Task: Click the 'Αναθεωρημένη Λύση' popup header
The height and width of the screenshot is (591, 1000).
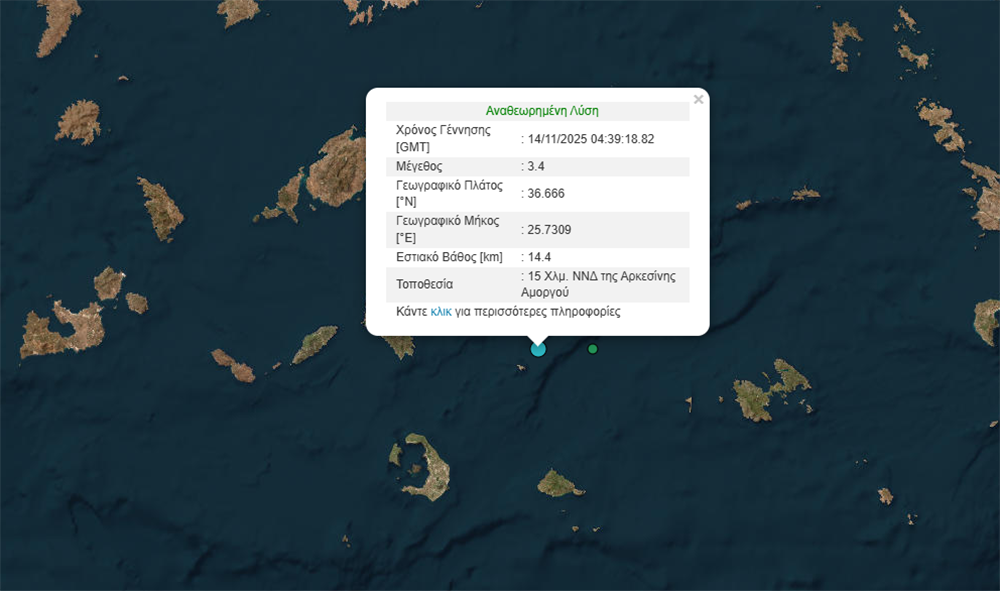Action: 542,111
